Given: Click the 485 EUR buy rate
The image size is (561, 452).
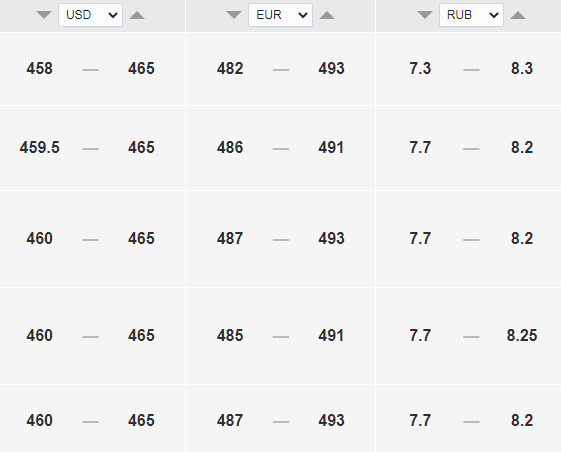Looking at the screenshot, I should (230, 336).
